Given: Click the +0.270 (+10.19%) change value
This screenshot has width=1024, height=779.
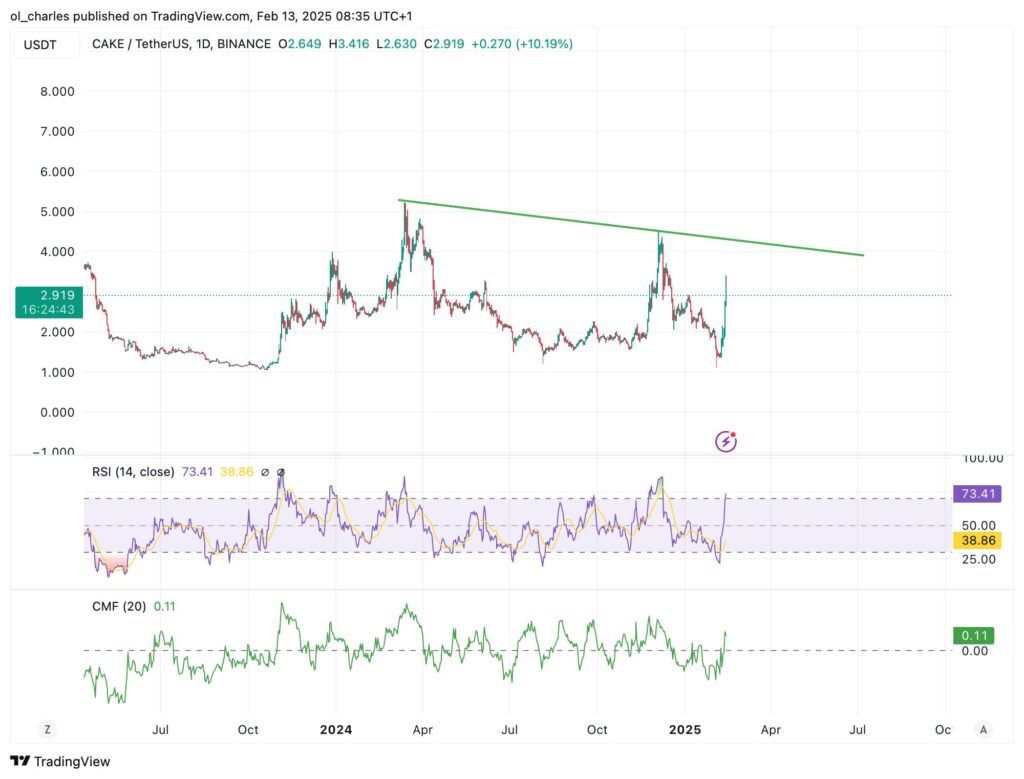Looking at the screenshot, I should click(x=522, y=44).
